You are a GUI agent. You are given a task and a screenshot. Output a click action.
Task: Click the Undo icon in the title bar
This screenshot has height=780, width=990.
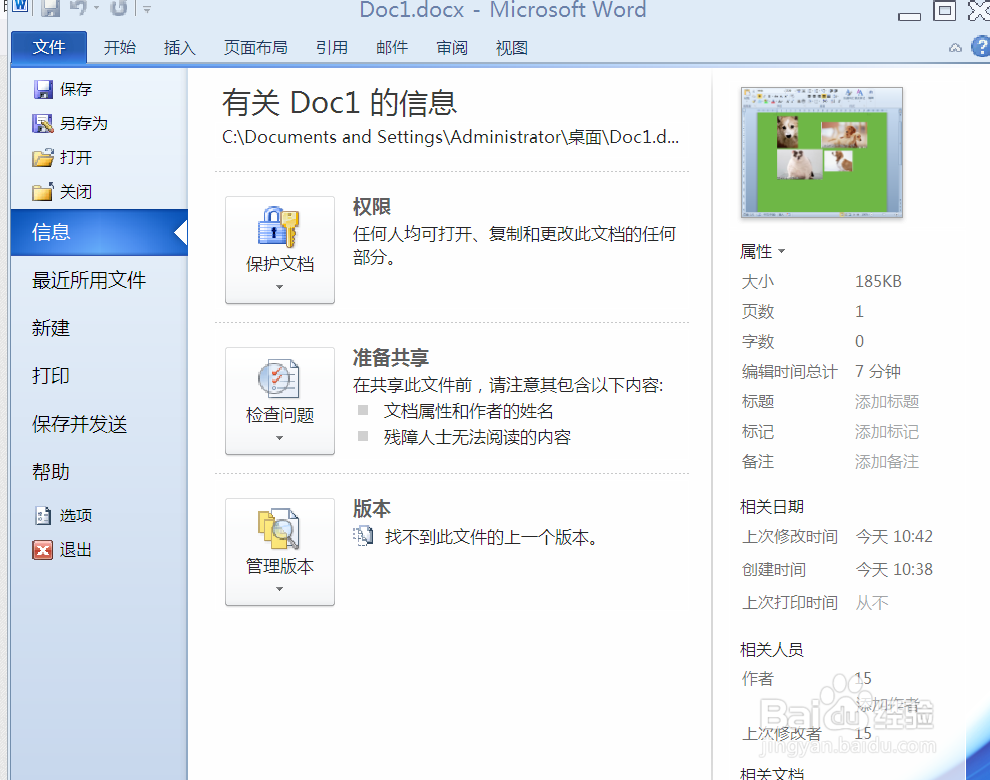coord(78,8)
